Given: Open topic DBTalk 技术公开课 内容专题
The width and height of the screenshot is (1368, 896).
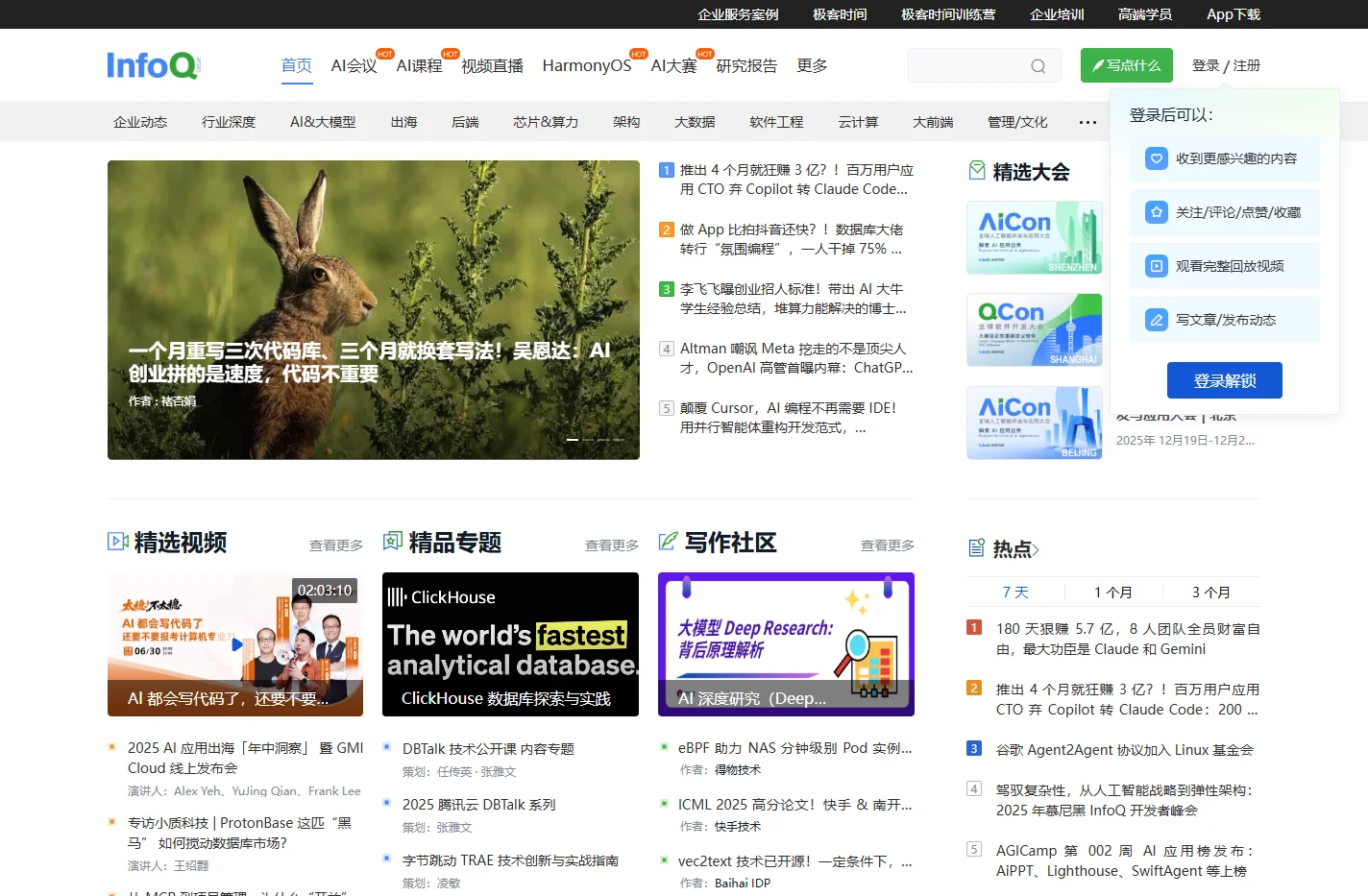Looking at the screenshot, I should coord(488,749).
